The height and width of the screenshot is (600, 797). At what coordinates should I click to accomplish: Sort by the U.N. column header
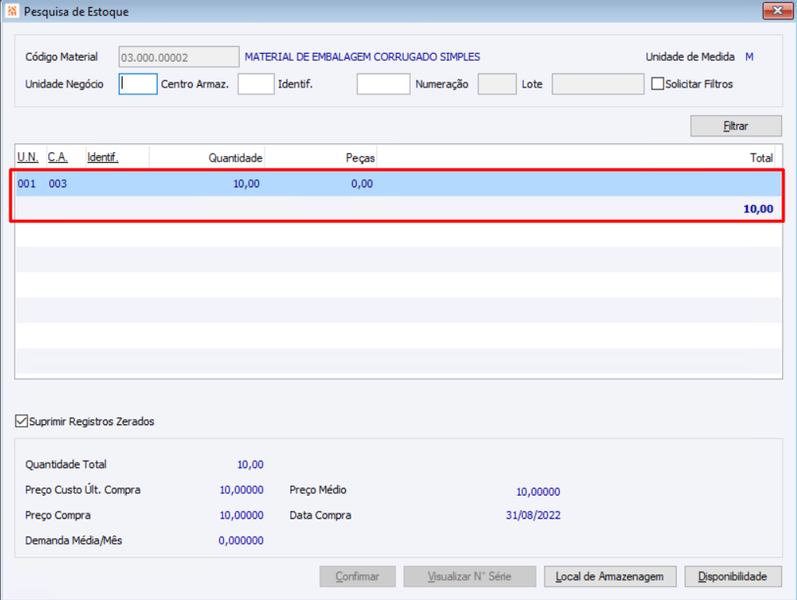[x=28, y=158]
